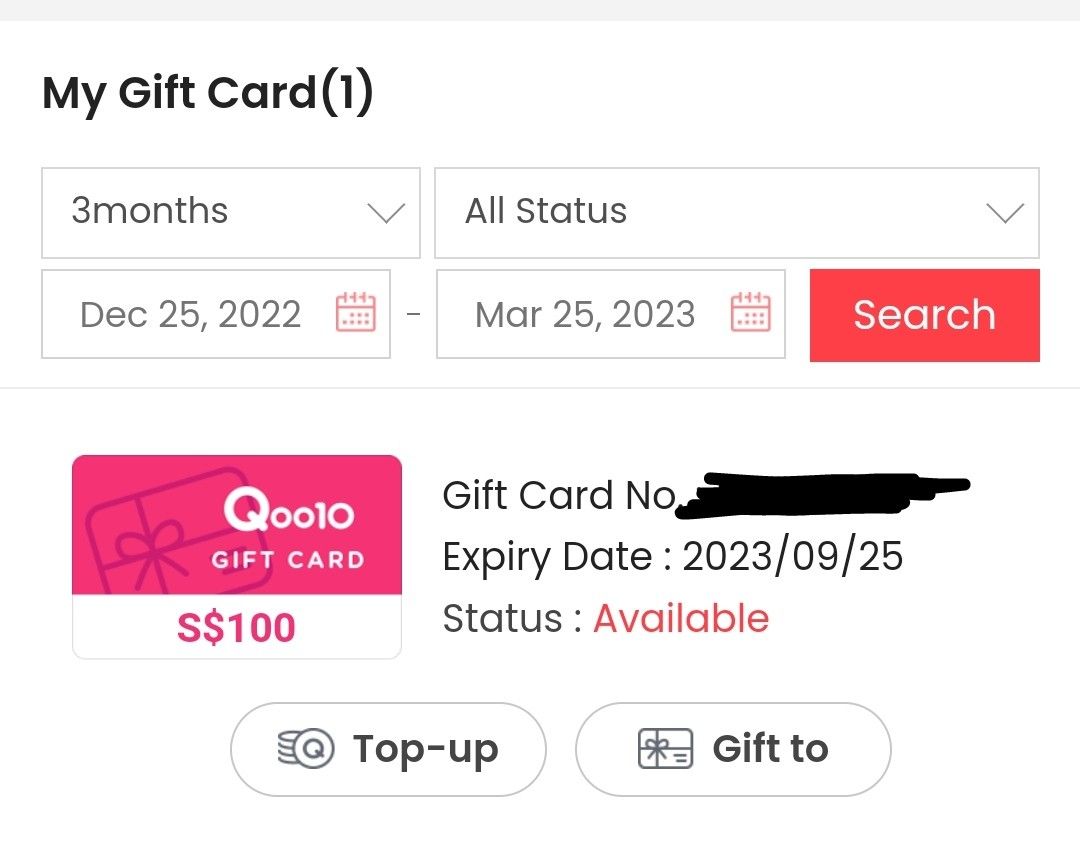Open the end date calendar picker
Screen dimensions: 1080x855
(x=752, y=314)
